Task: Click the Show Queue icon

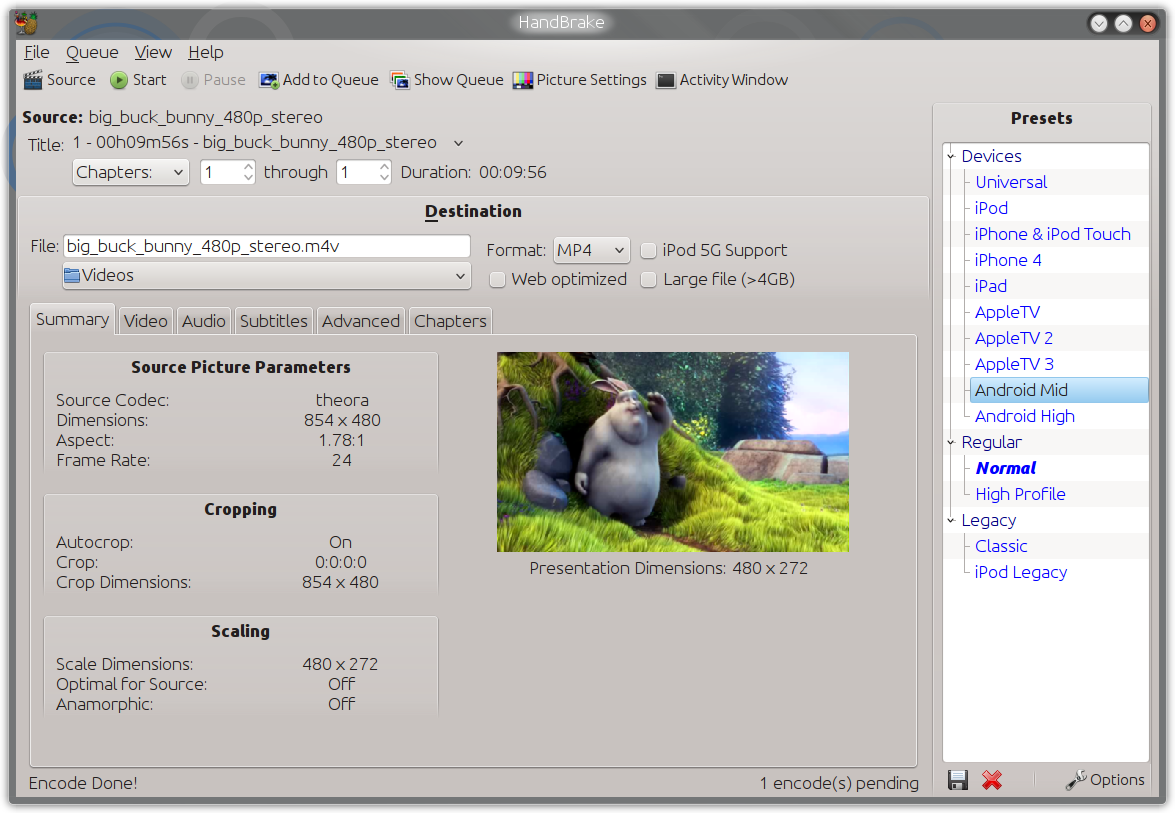Action: [400, 80]
